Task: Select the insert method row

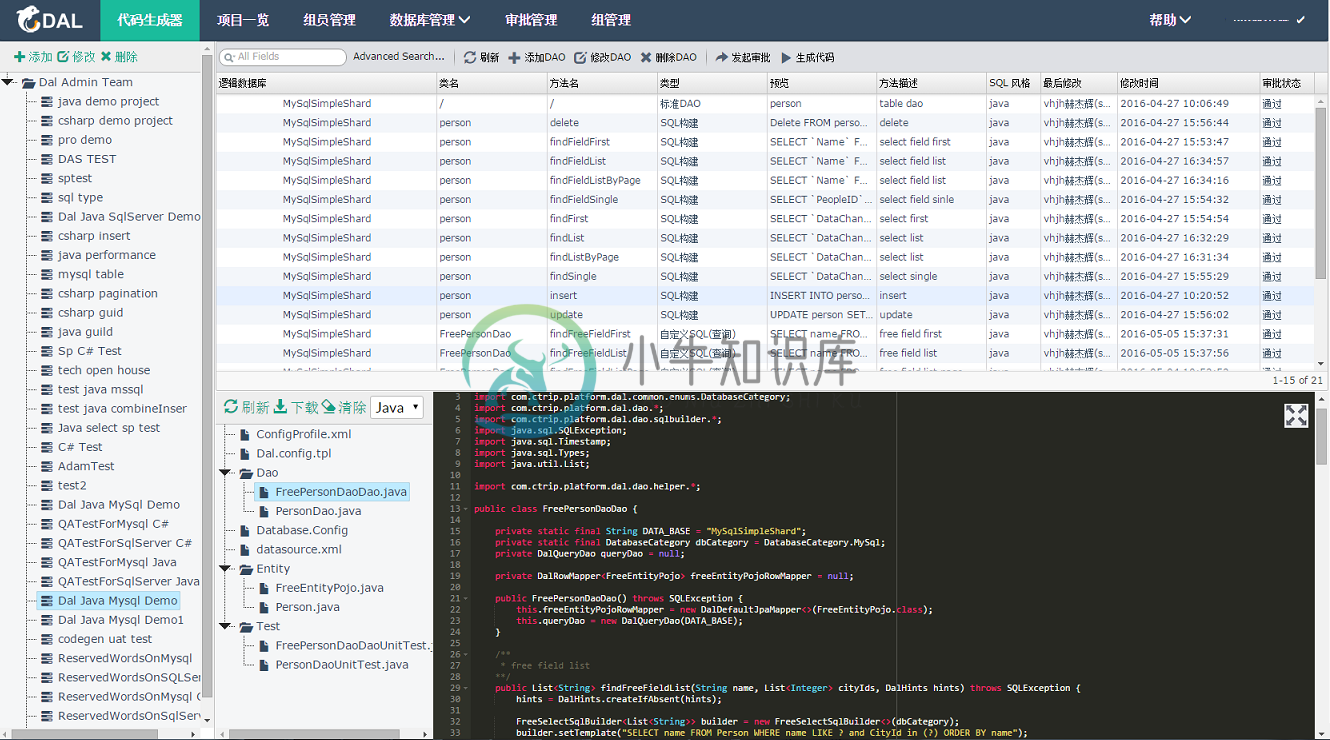Action: point(765,296)
